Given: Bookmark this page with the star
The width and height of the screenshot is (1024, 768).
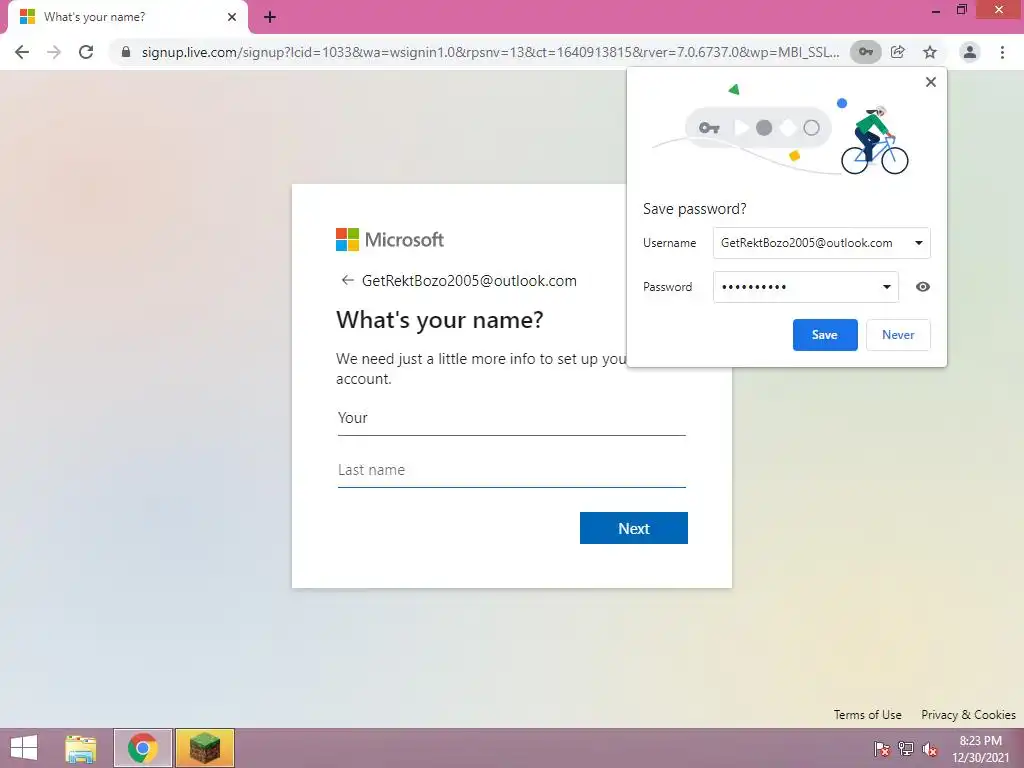Looking at the screenshot, I should tap(930, 52).
